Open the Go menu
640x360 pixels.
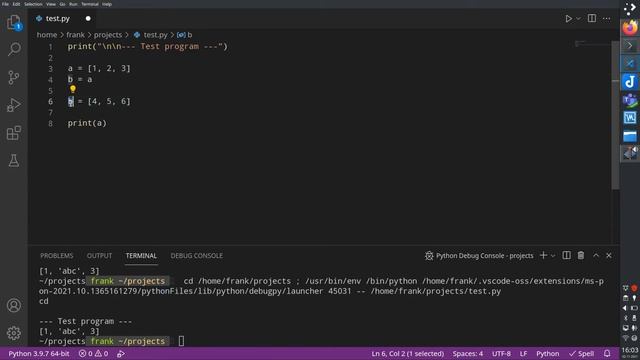click(x=62, y=4)
